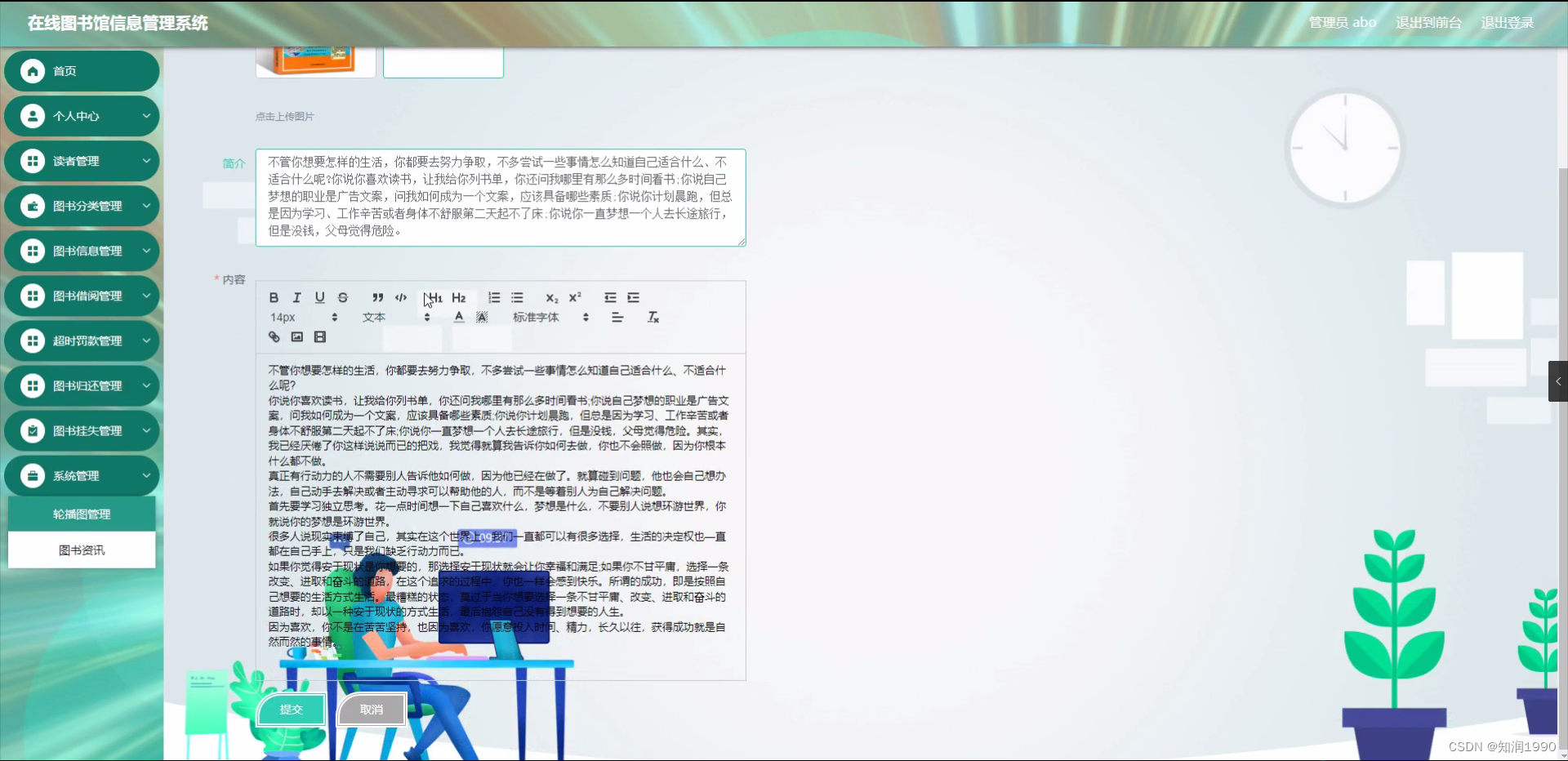Click the insert video icon in the editor
The image size is (1568, 761).
319,336
